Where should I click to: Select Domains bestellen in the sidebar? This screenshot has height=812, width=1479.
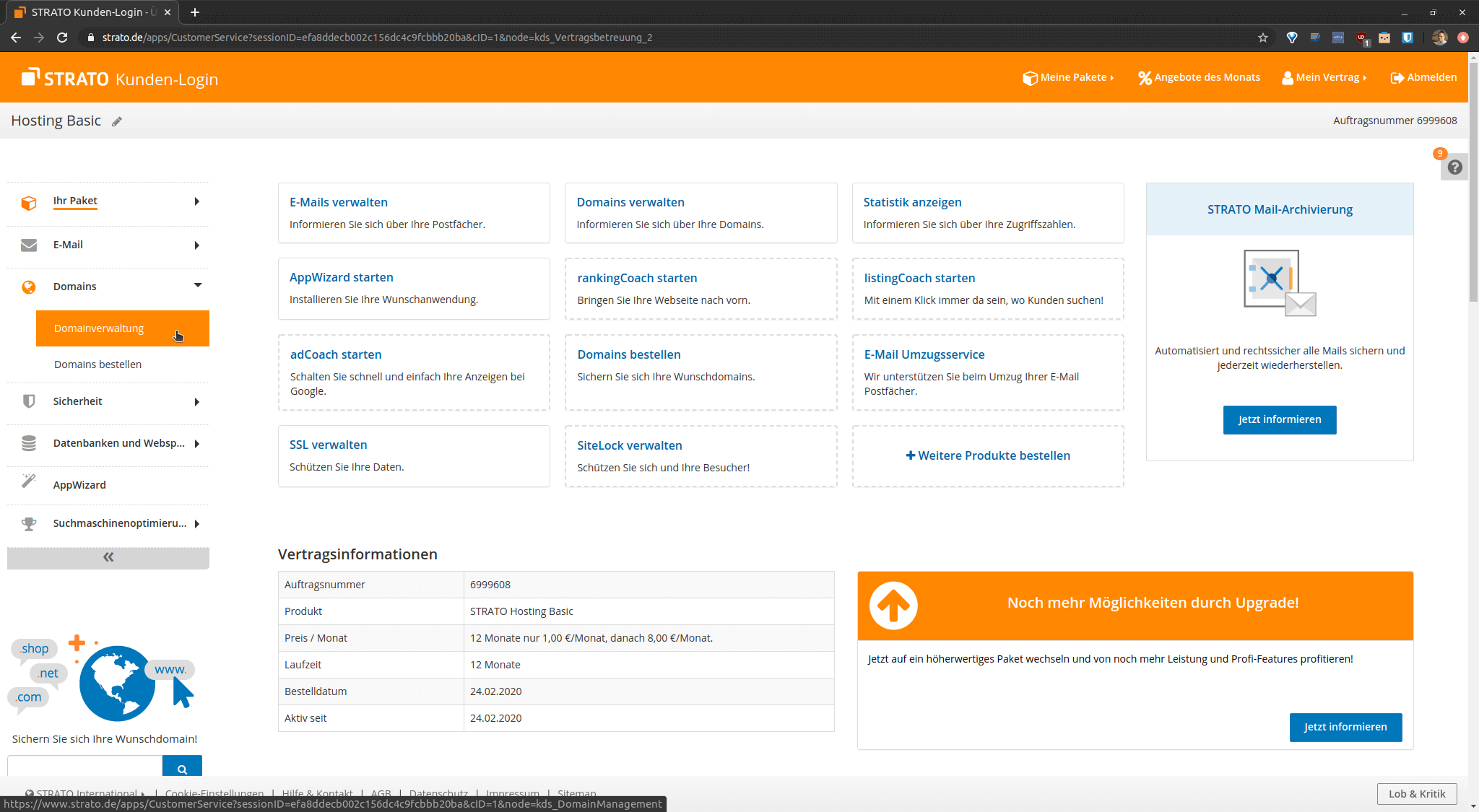(97, 364)
